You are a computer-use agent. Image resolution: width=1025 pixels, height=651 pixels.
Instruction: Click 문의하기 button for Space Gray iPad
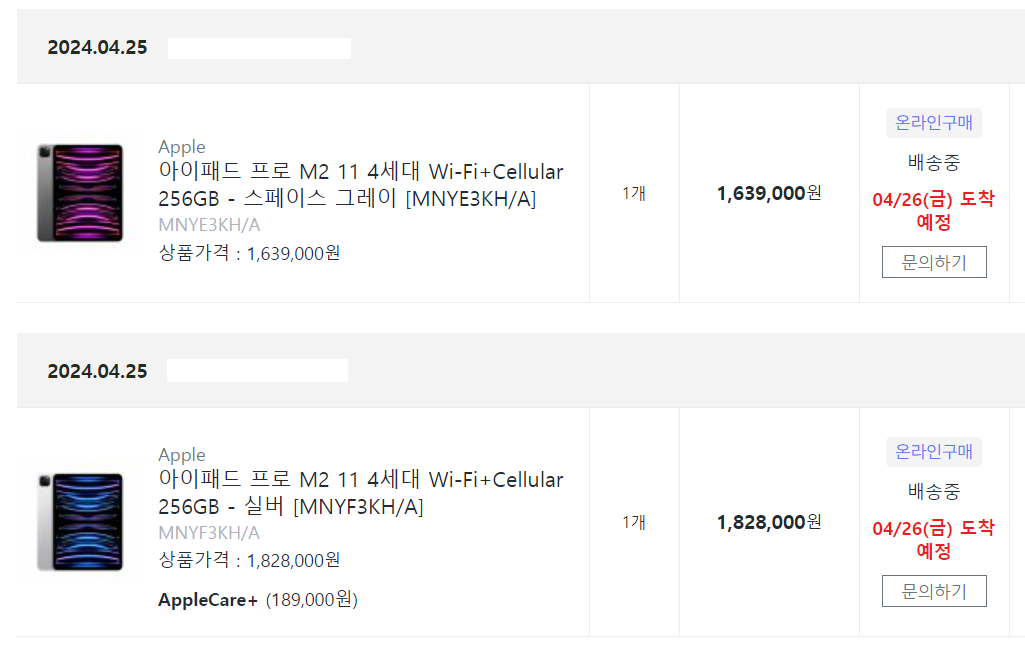point(933,262)
